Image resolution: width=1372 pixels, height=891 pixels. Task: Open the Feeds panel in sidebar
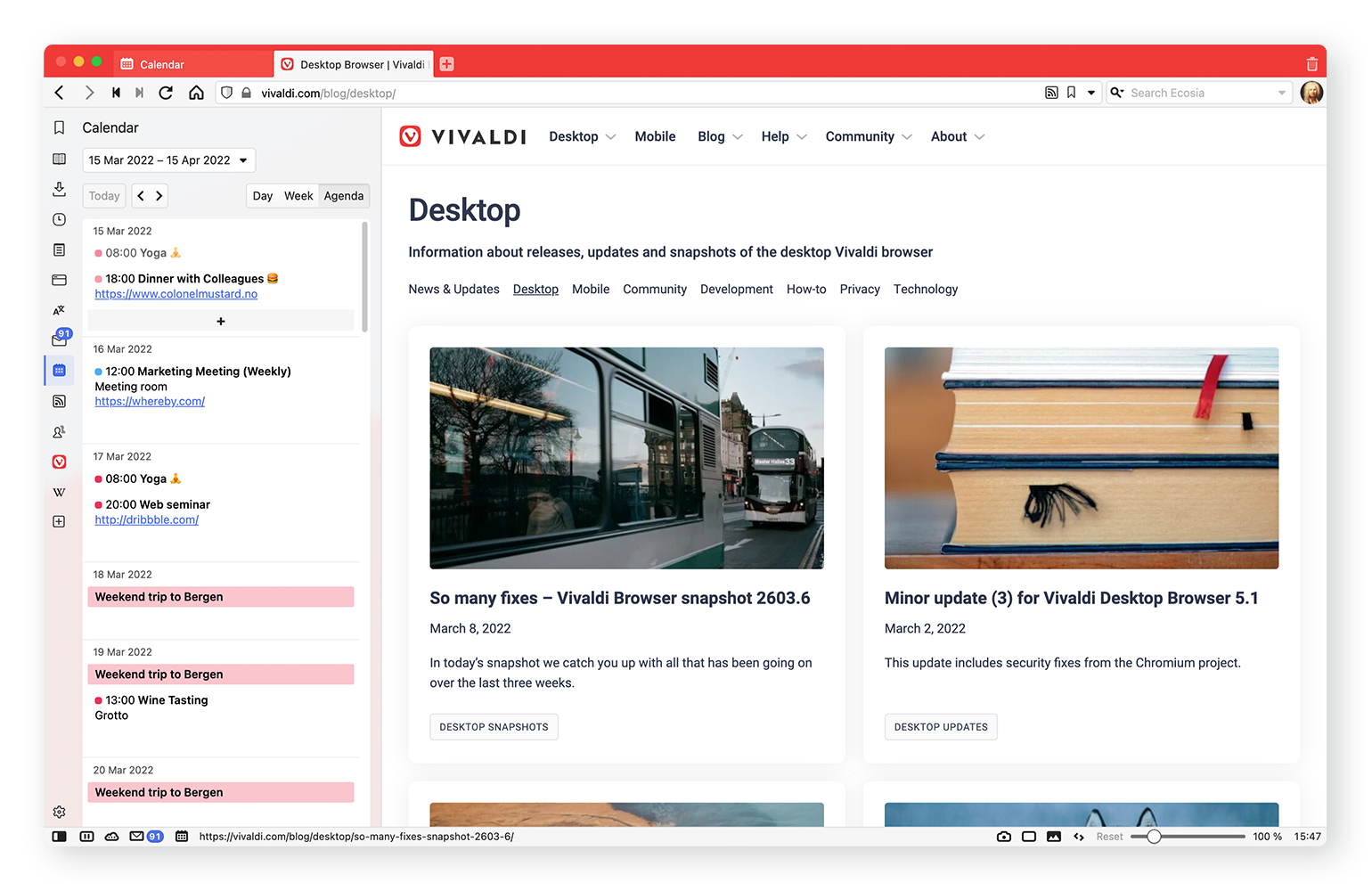point(60,401)
